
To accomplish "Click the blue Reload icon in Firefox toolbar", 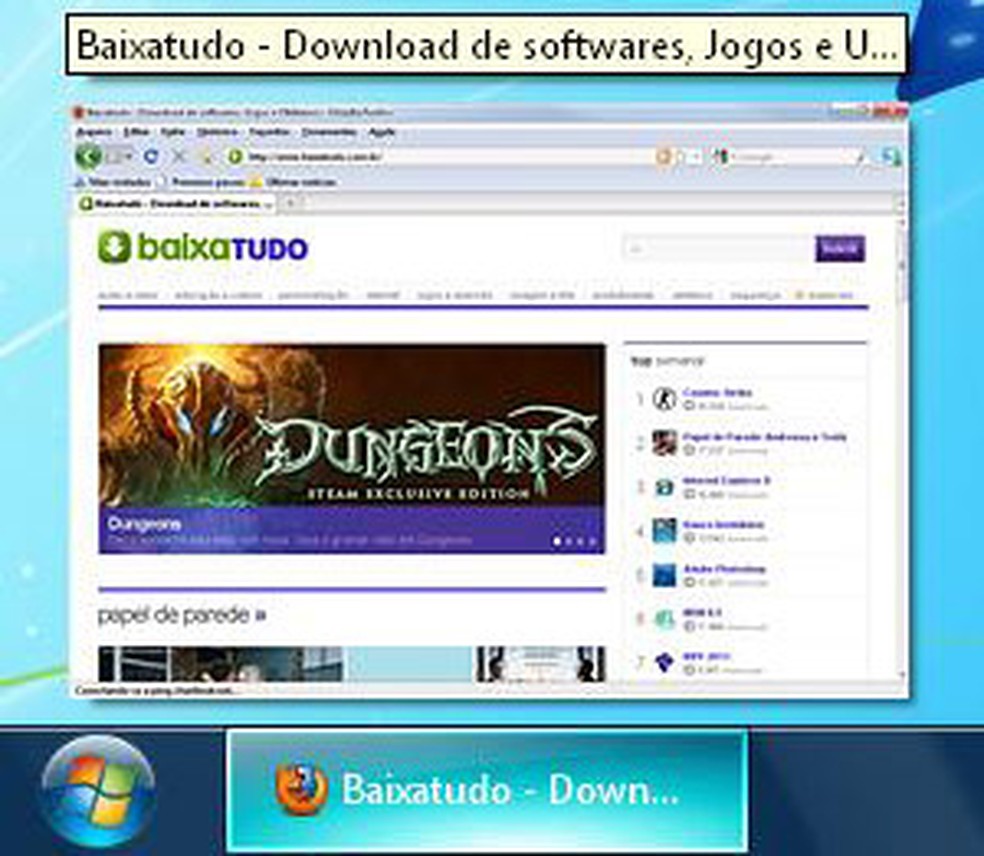I will pyautogui.click(x=151, y=156).
